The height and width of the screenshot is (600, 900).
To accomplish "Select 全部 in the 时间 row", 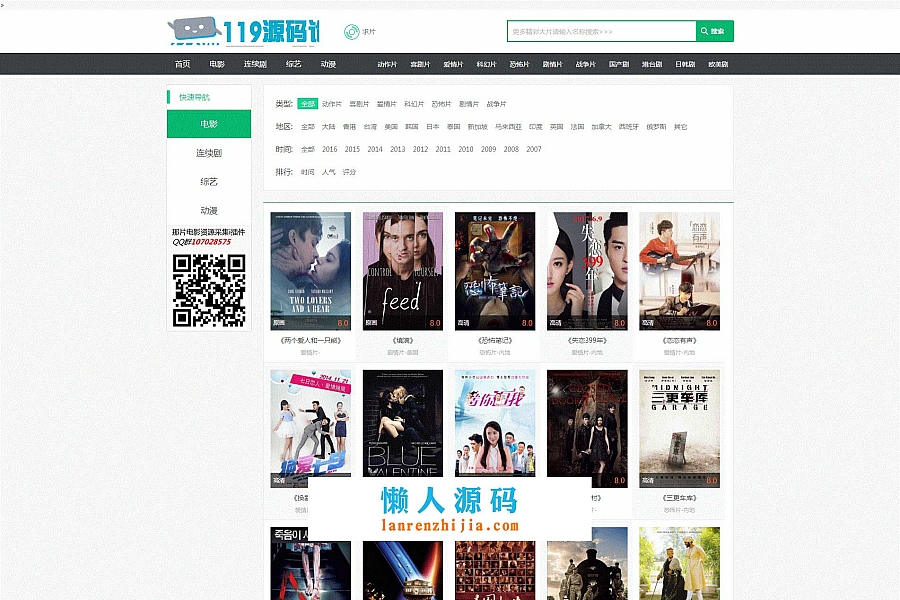I will 308,149.
